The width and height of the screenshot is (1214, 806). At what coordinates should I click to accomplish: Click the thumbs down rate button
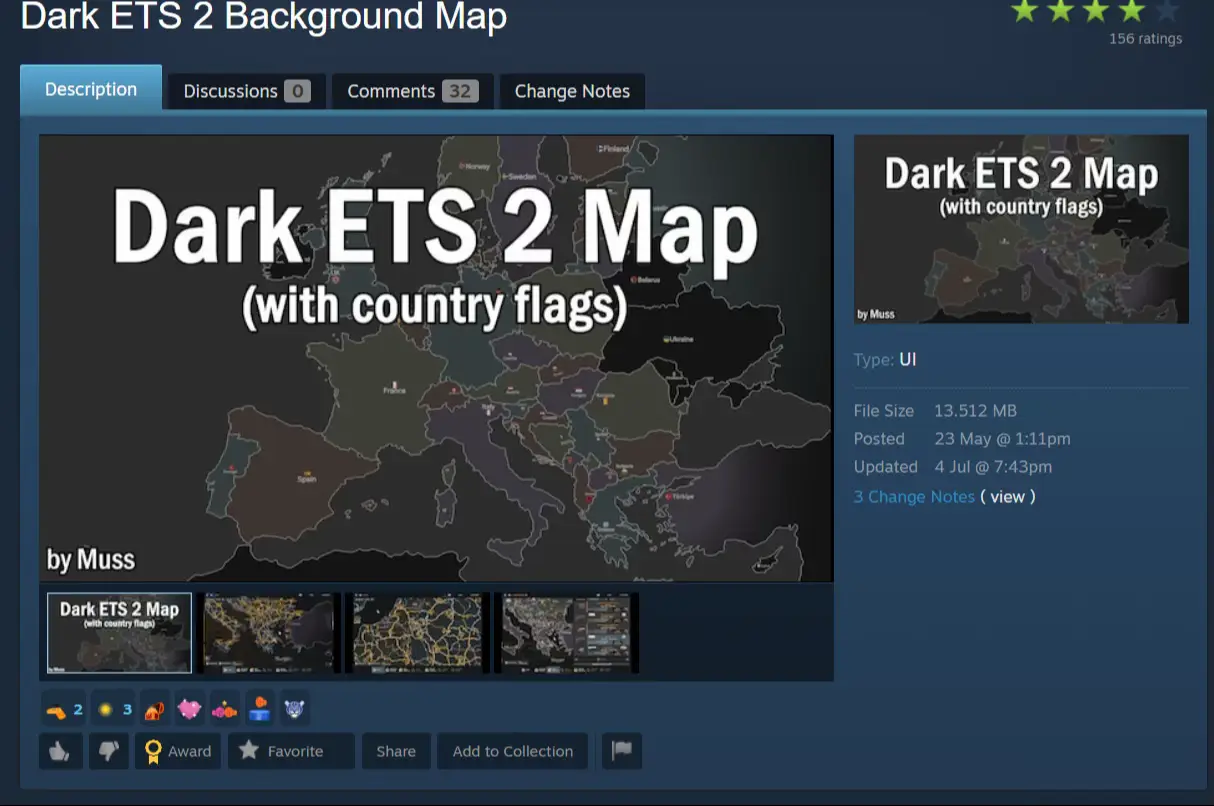[109, 751]
